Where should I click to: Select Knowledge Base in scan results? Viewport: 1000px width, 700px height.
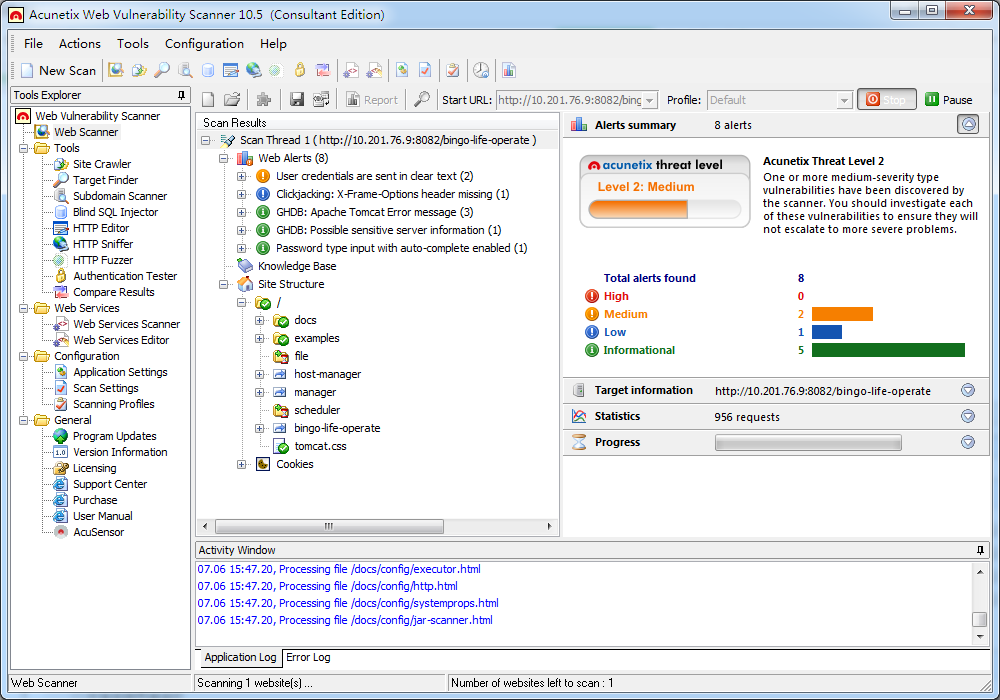click(297, 266)
